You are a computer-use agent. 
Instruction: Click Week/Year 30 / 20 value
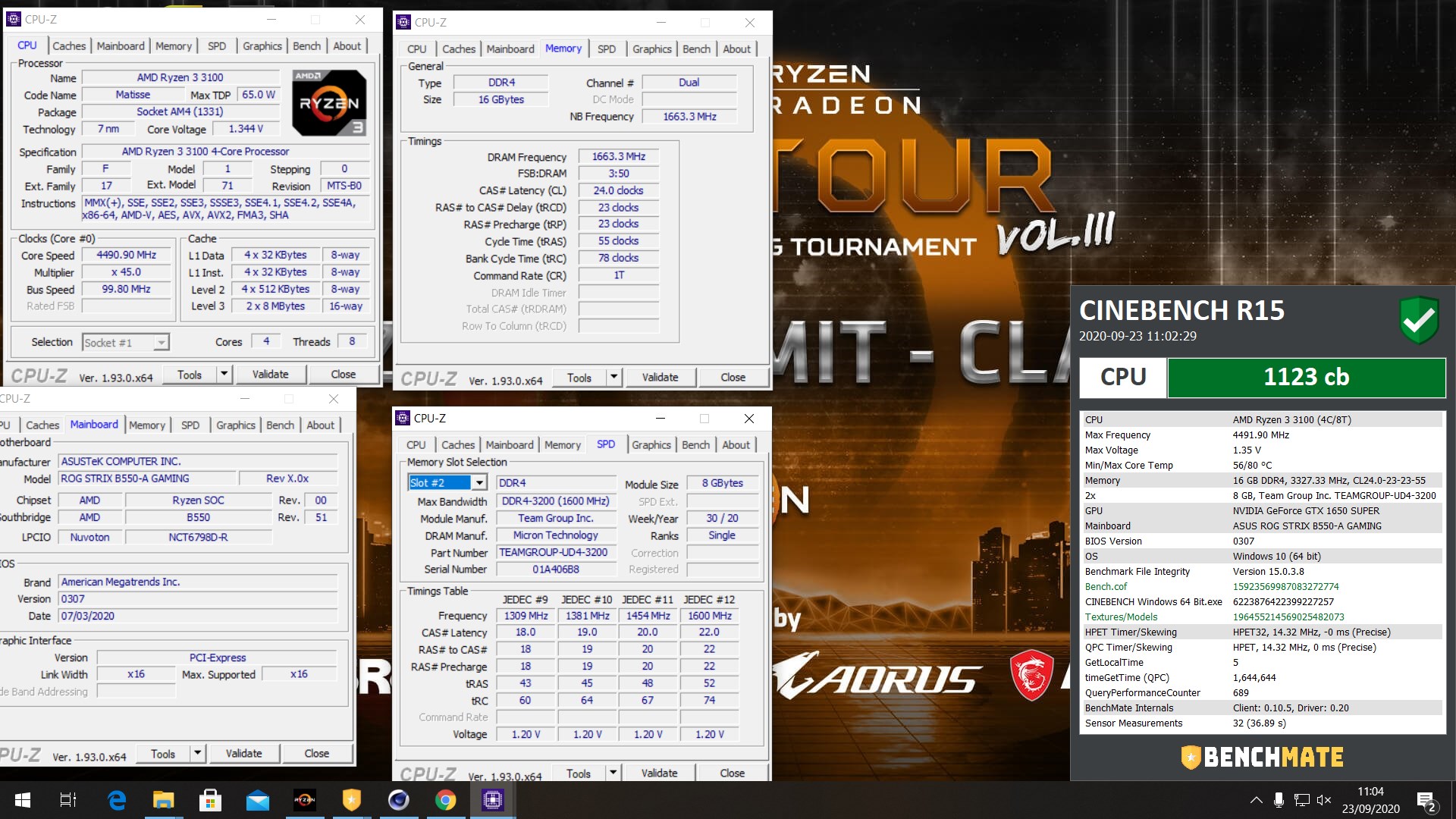point(722,518)
